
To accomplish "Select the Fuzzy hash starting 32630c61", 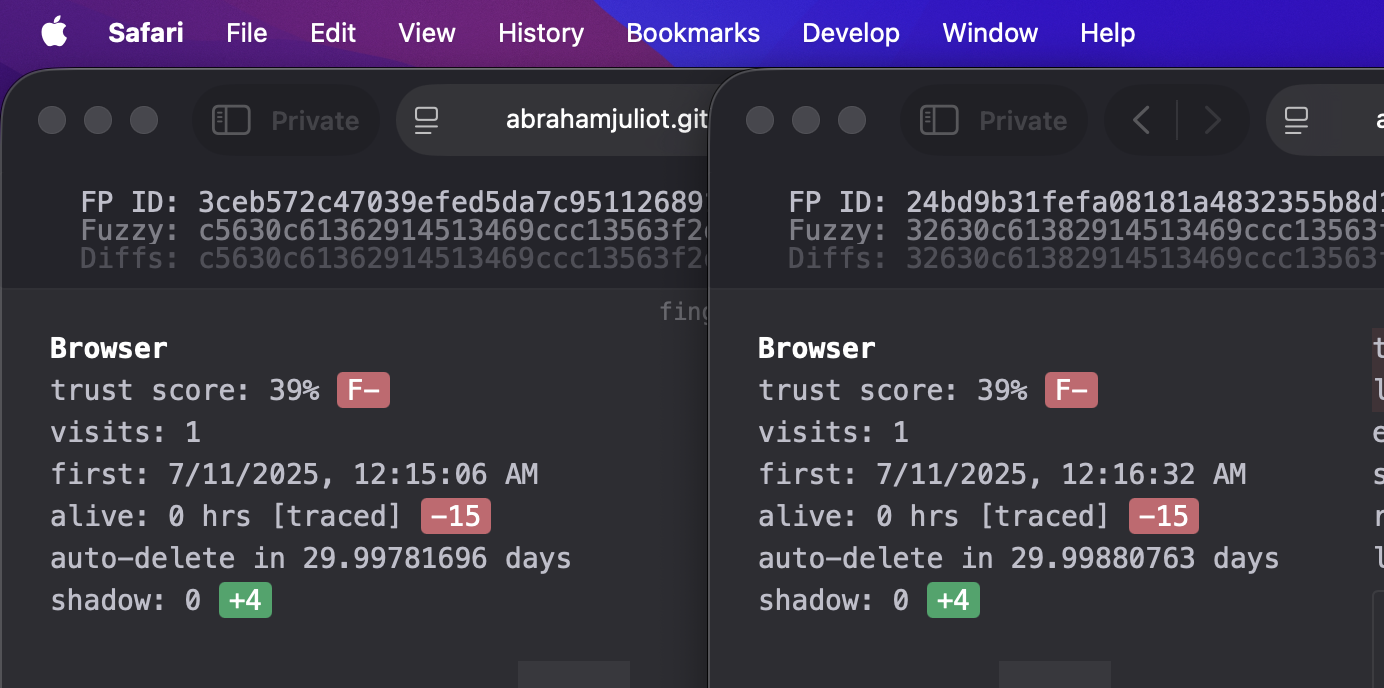I will pos(1145,231).
